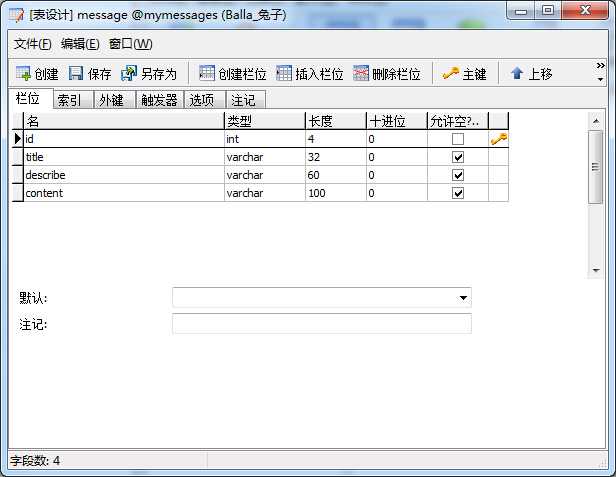Open the 文件(F) menu
Image resolution: width=616 pixels, height=477 pixels.
point(33,44)
